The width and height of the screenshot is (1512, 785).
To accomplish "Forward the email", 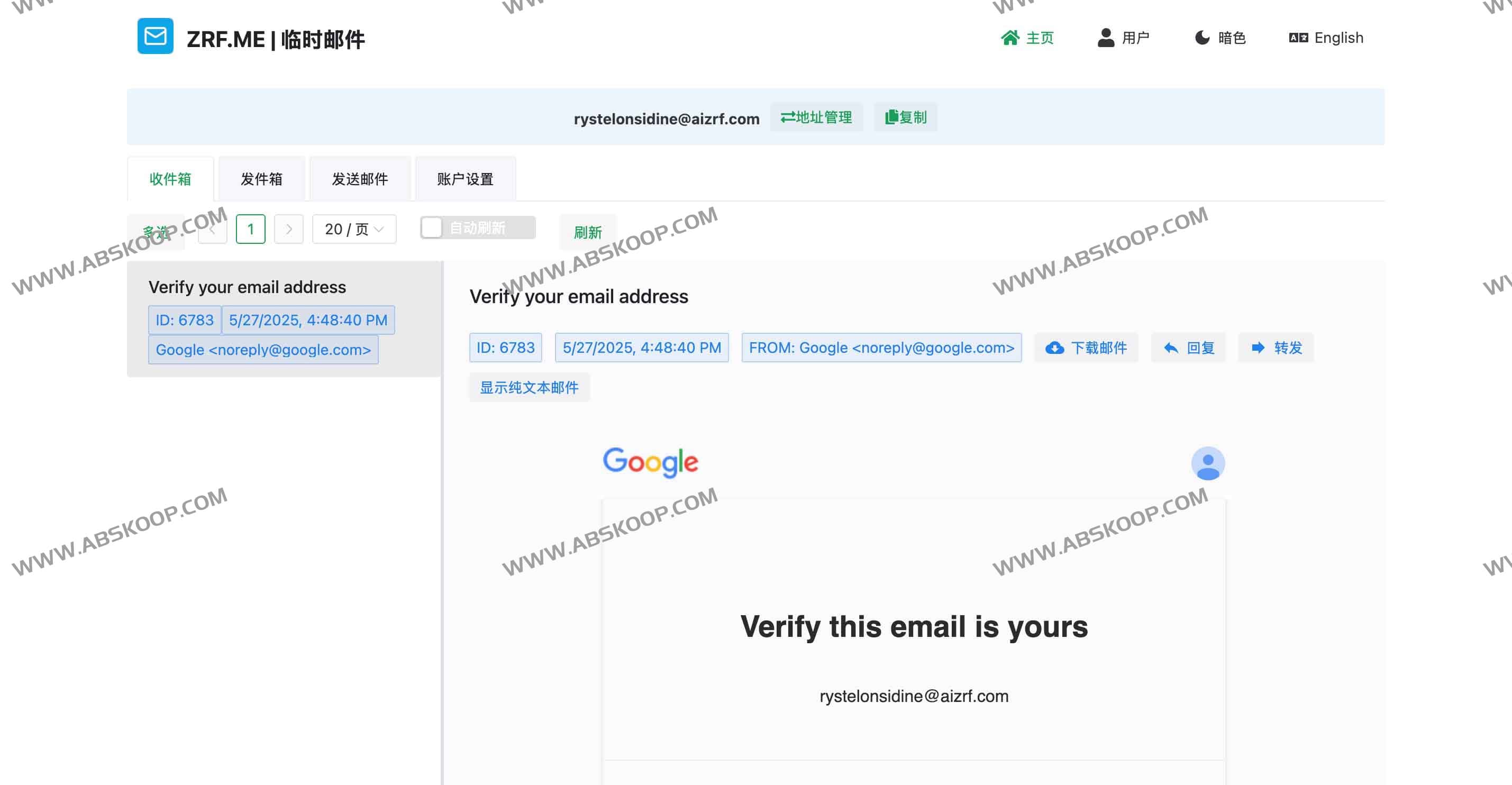I will [x=1276, y=348].
